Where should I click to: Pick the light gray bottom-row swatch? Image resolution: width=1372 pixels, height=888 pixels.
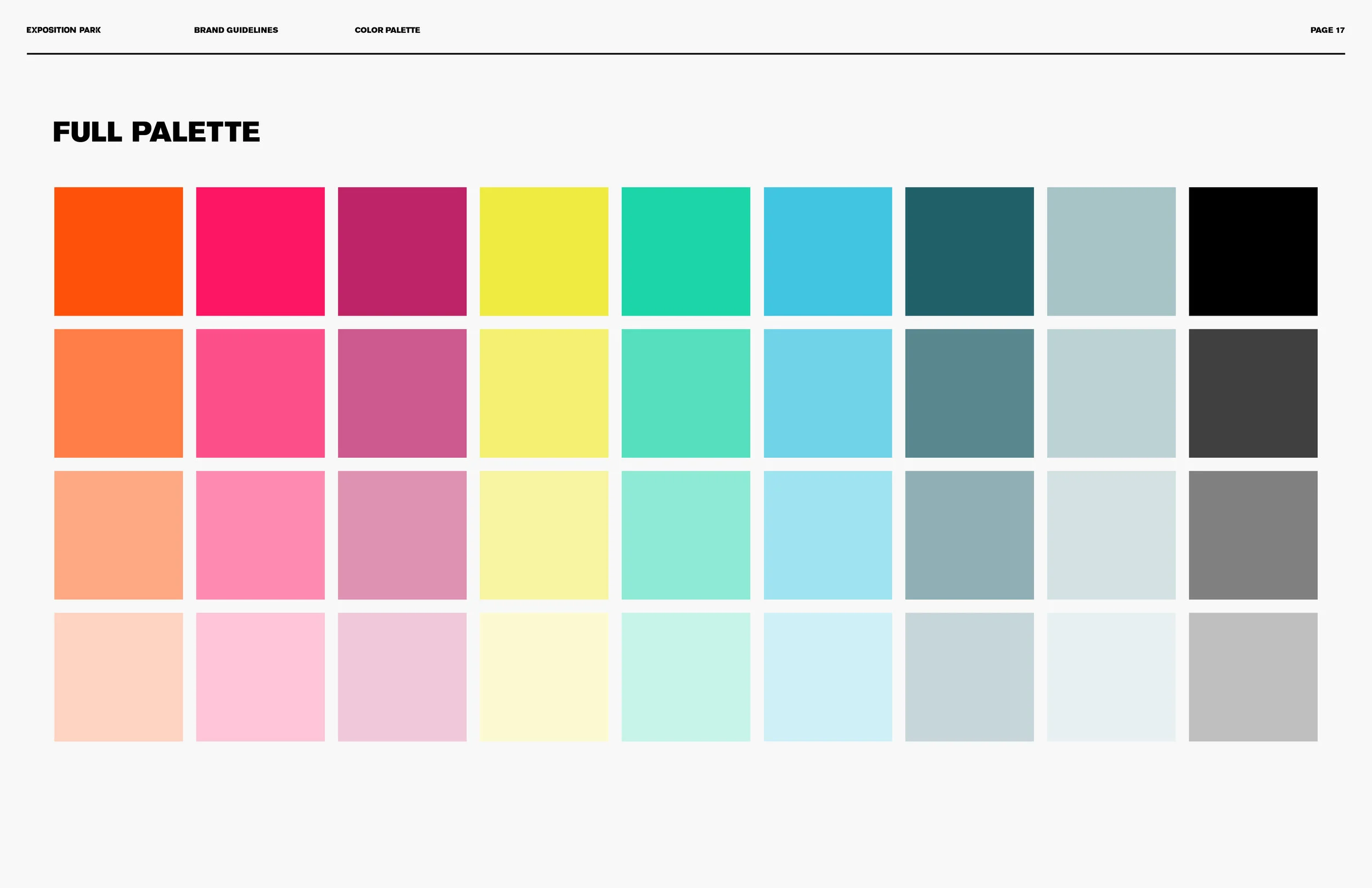click(1253, 677)
